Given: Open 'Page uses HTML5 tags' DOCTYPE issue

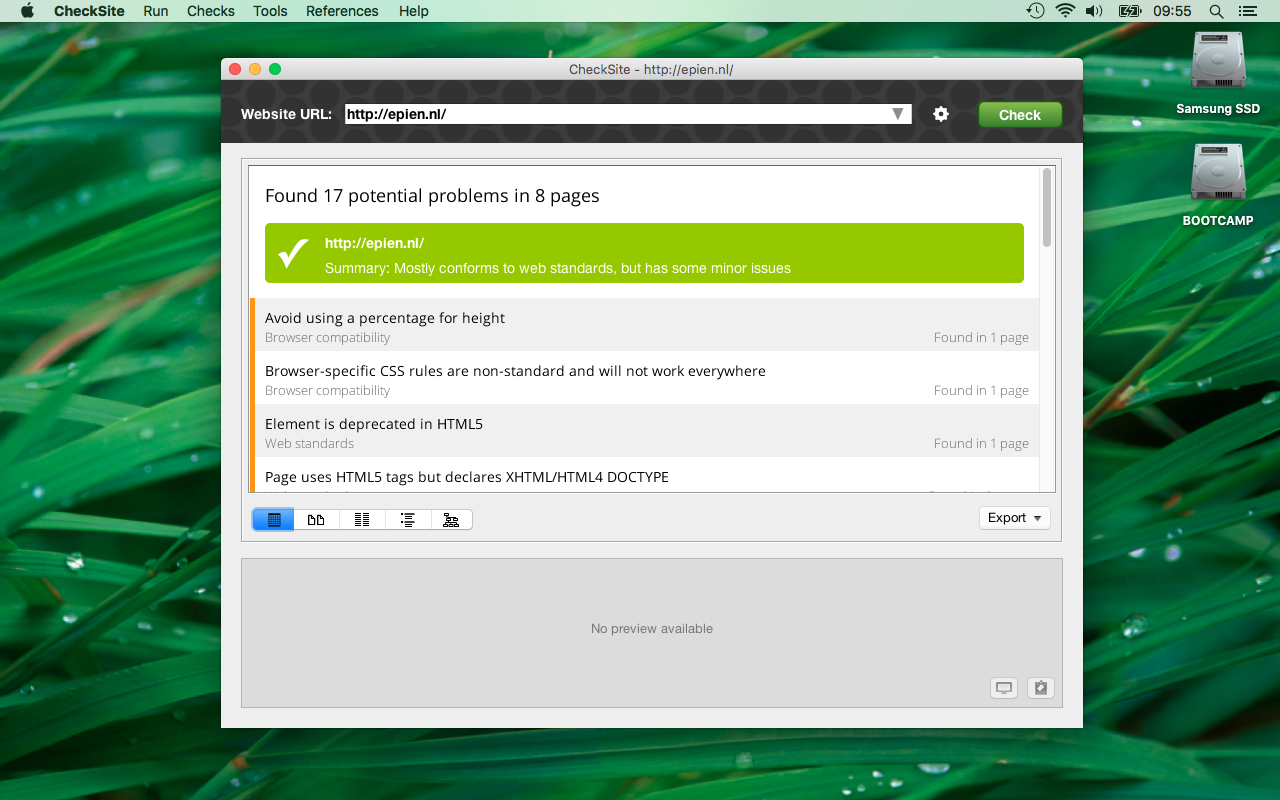Looking at the screenshot, I should tap(645, 475).
